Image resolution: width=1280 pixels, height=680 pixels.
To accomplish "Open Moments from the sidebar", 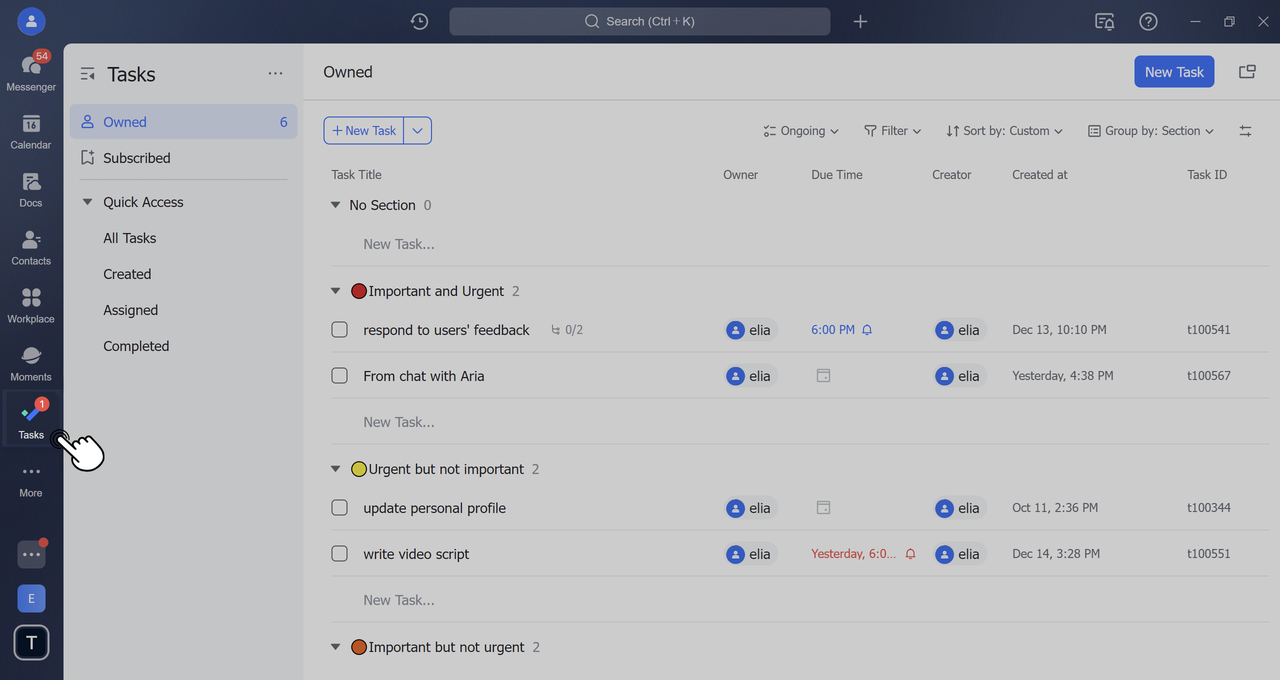I will point(31,362).
